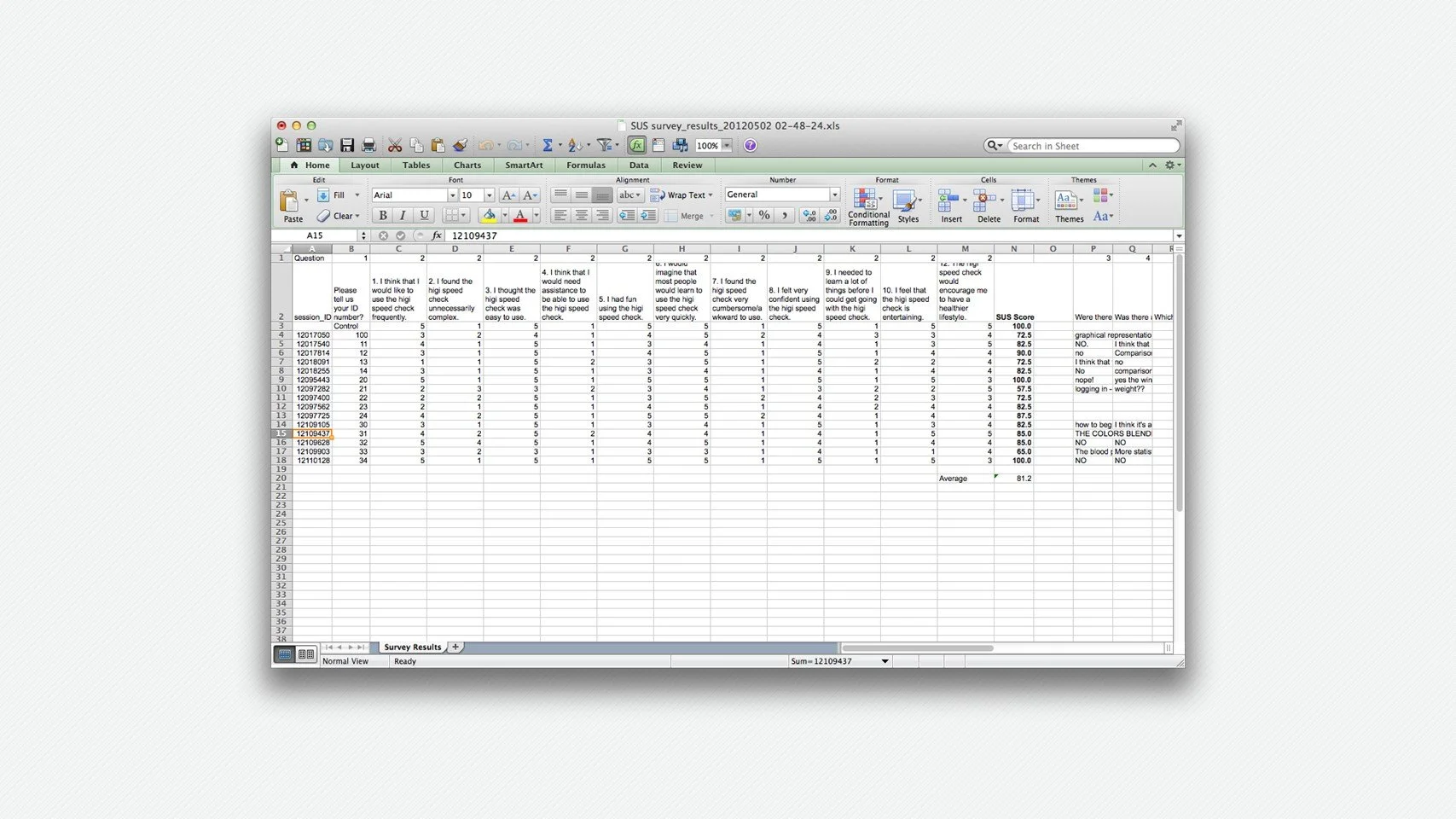Open the borders dropdown
The width and height of the screenshot is (1456, 819).
(455, 216)
